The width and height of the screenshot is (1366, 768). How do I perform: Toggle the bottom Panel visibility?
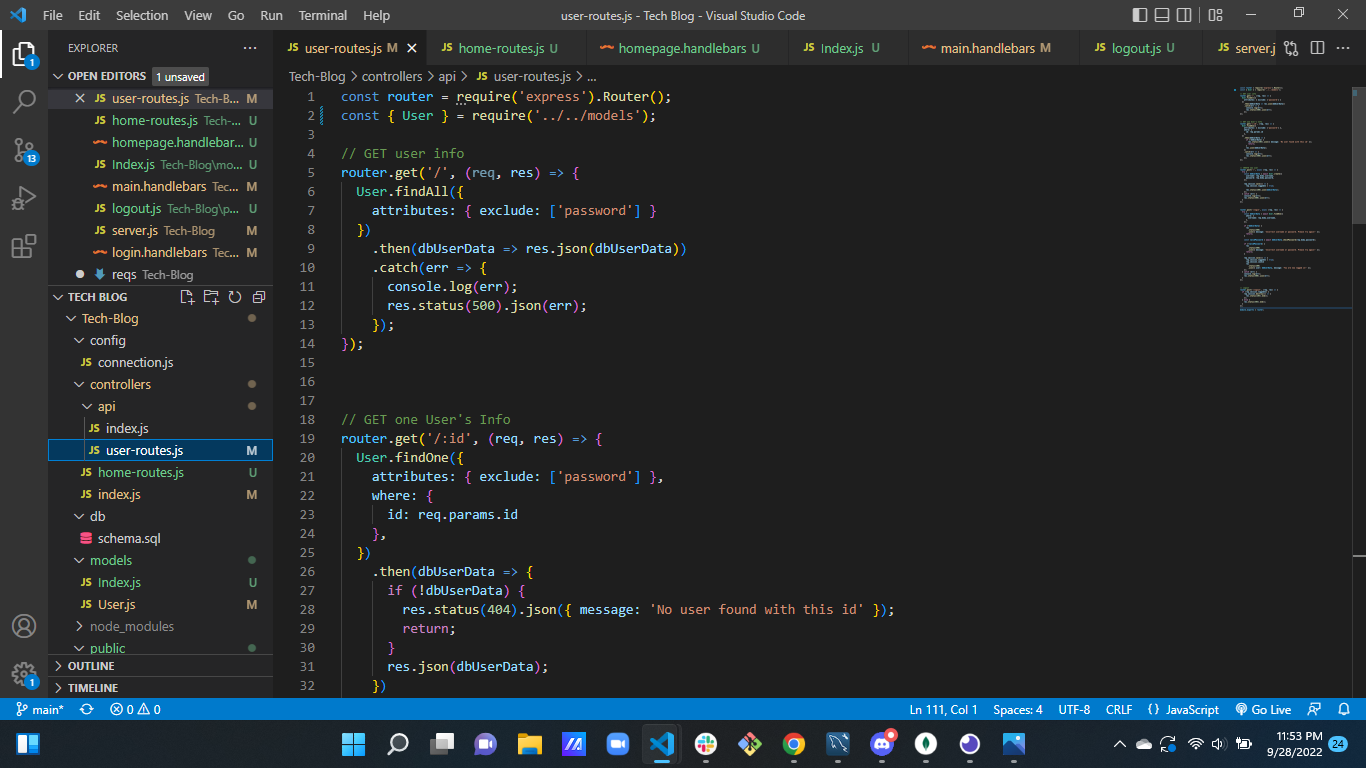[1162, 15]
